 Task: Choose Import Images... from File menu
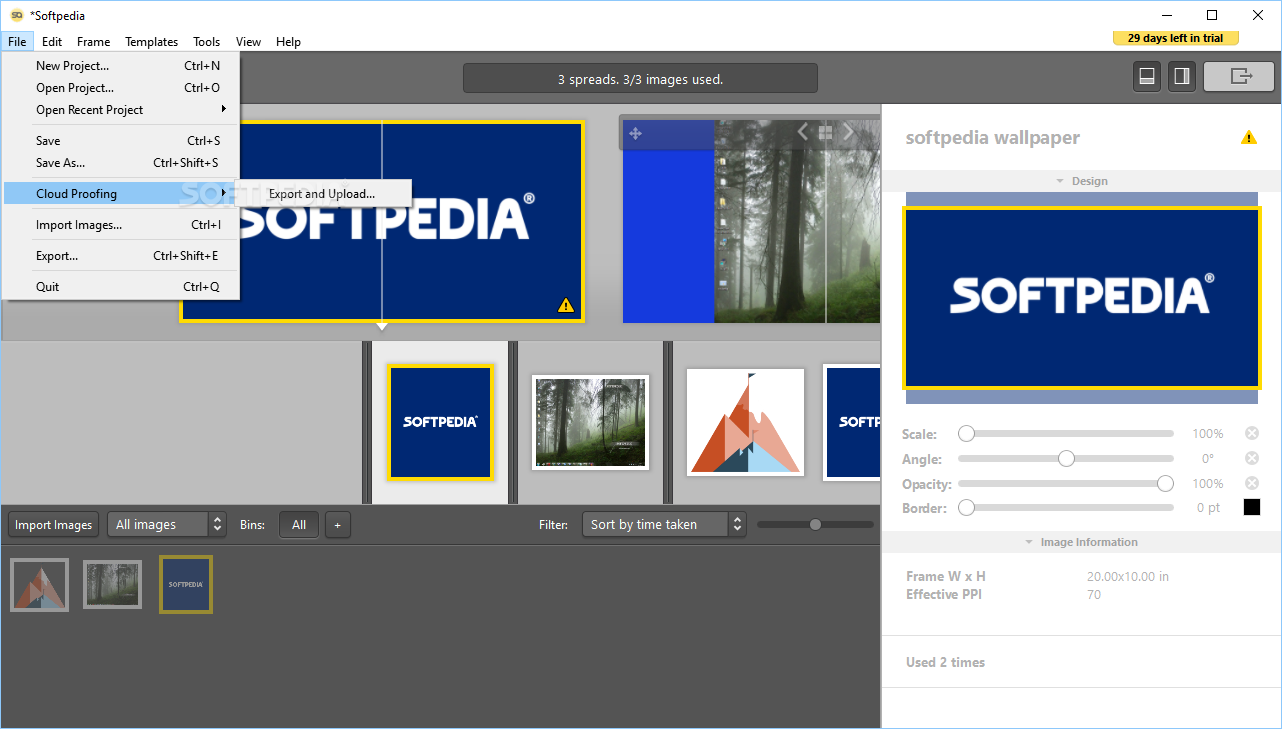click(x=121, y=225)
